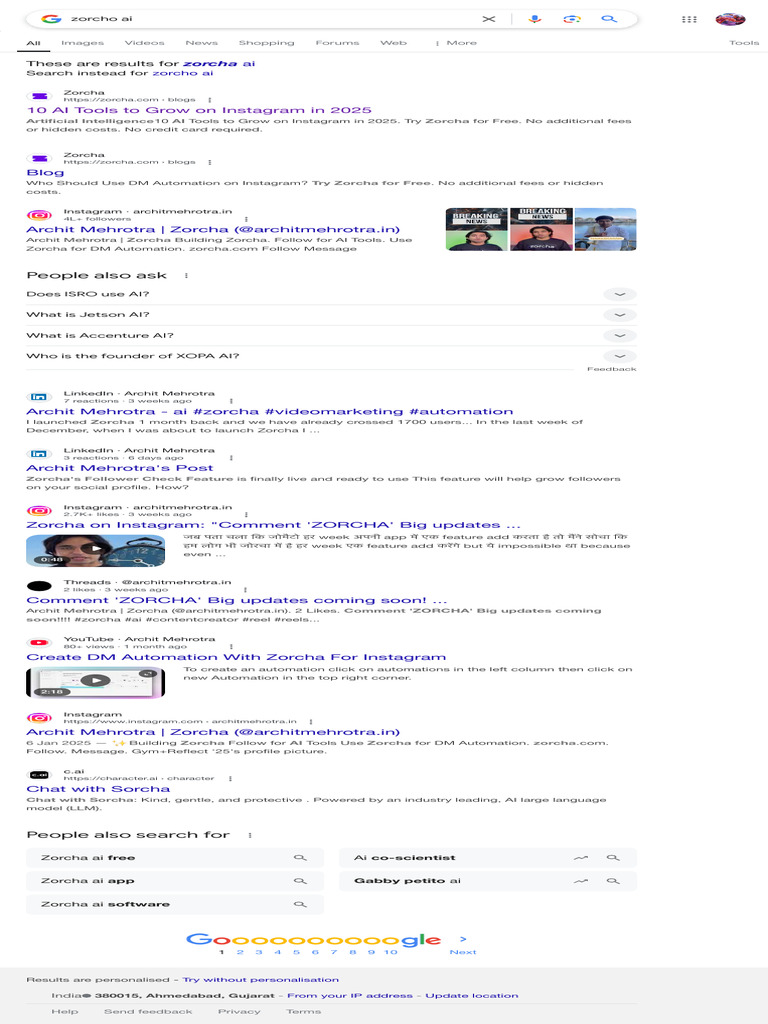Expand 'Who is the founder of XOPA AI?'

pos(331,357)
